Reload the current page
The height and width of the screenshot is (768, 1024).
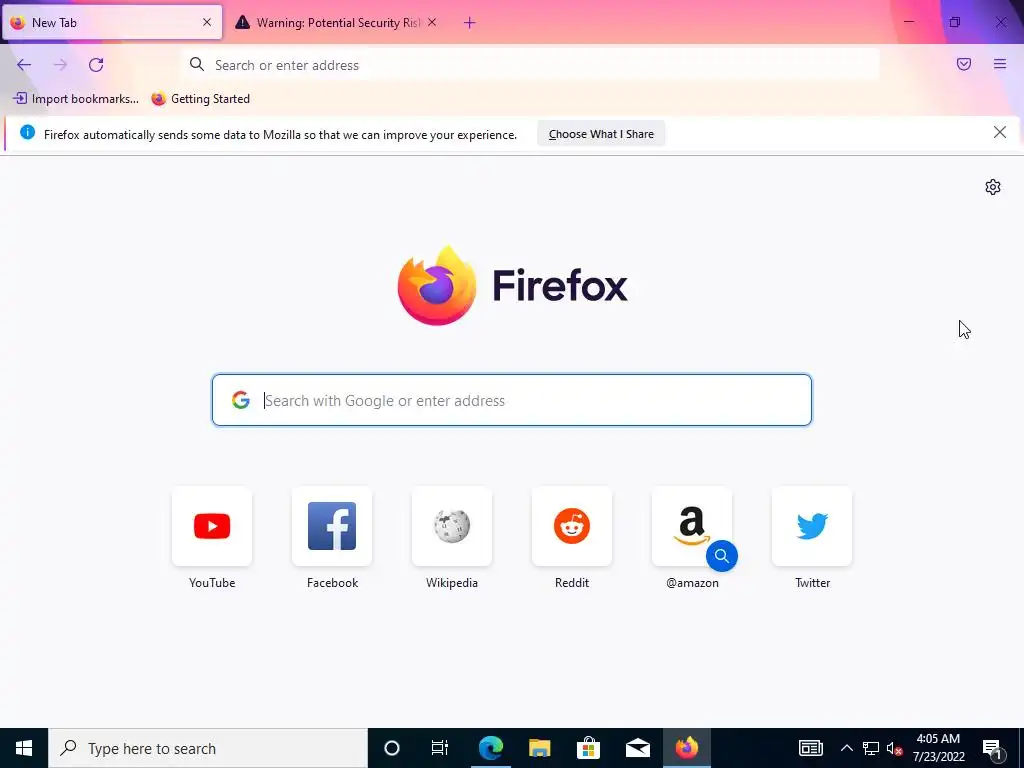(96, 65)
